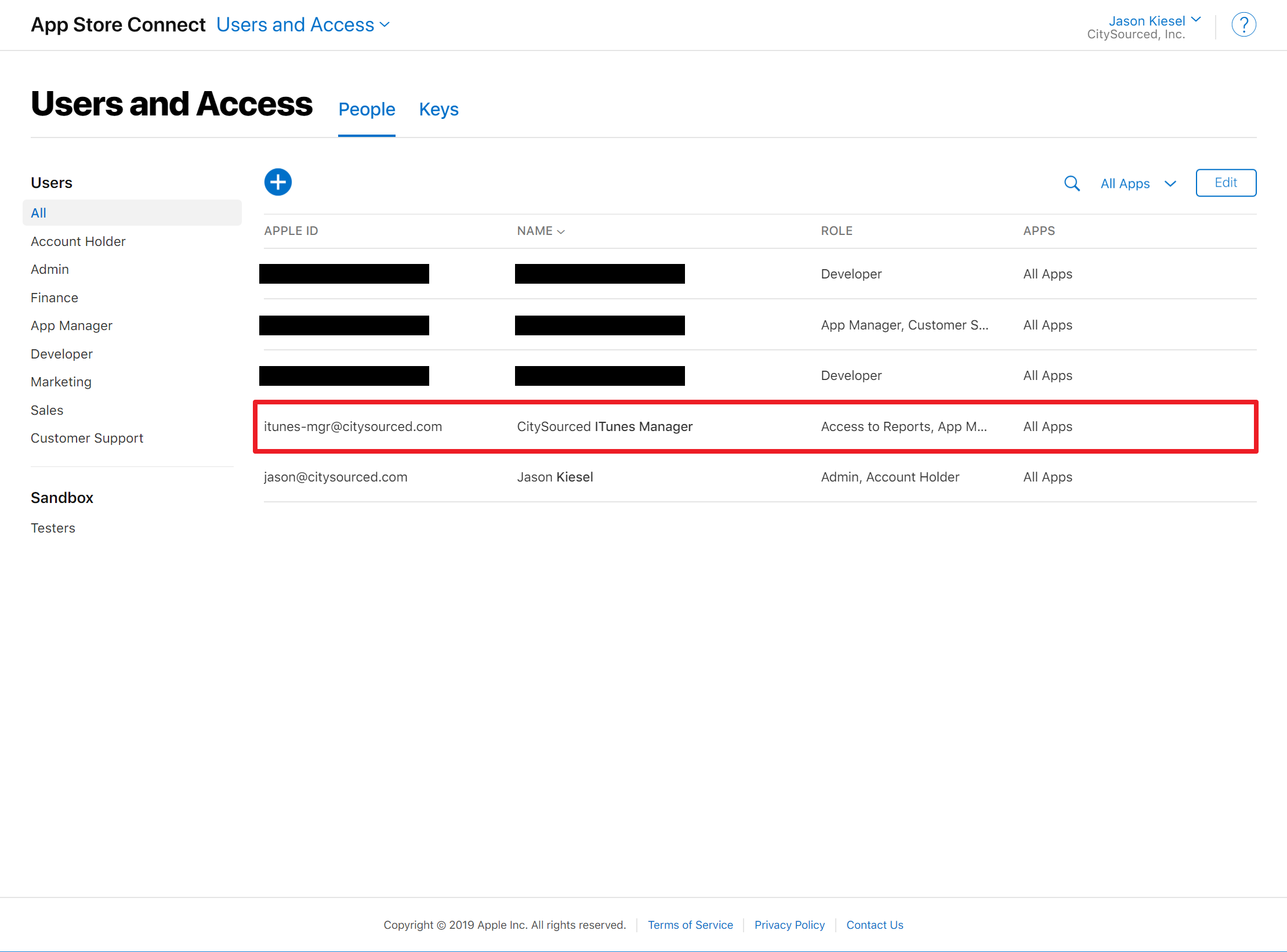Open Sandbox Testers in sidebar
Screen dimensions: 1287x952
tap(53, 528)
